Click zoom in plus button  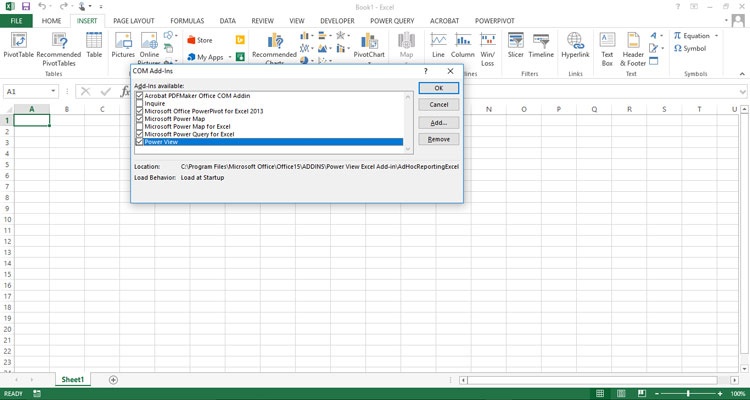coord(720,394)
